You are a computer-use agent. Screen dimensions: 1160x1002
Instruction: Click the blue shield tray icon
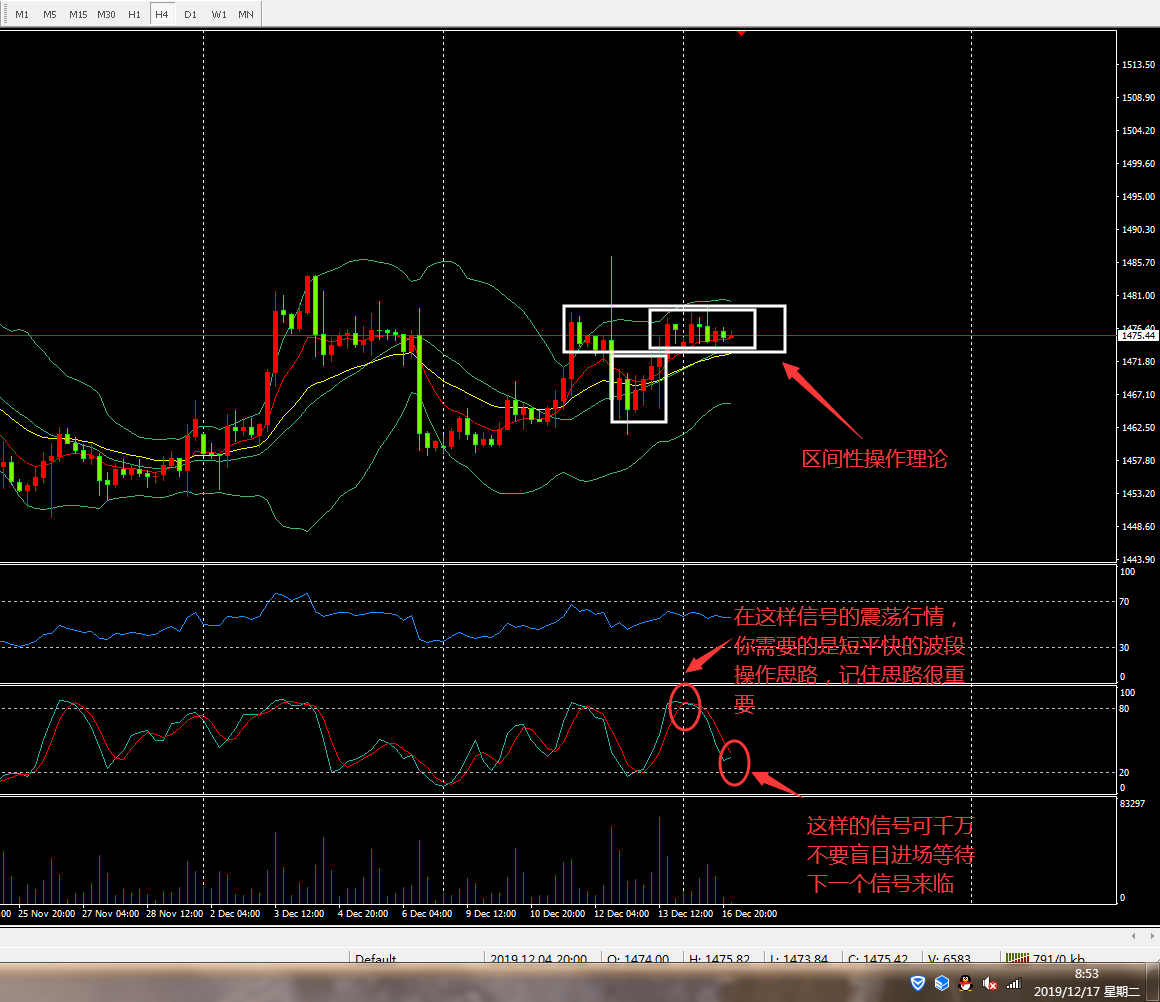pos(918,984)
